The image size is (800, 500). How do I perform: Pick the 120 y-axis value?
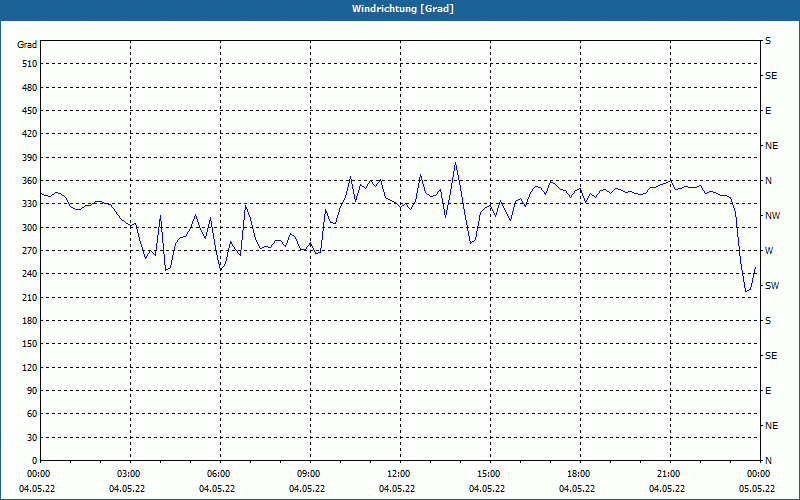coord(30,367)
